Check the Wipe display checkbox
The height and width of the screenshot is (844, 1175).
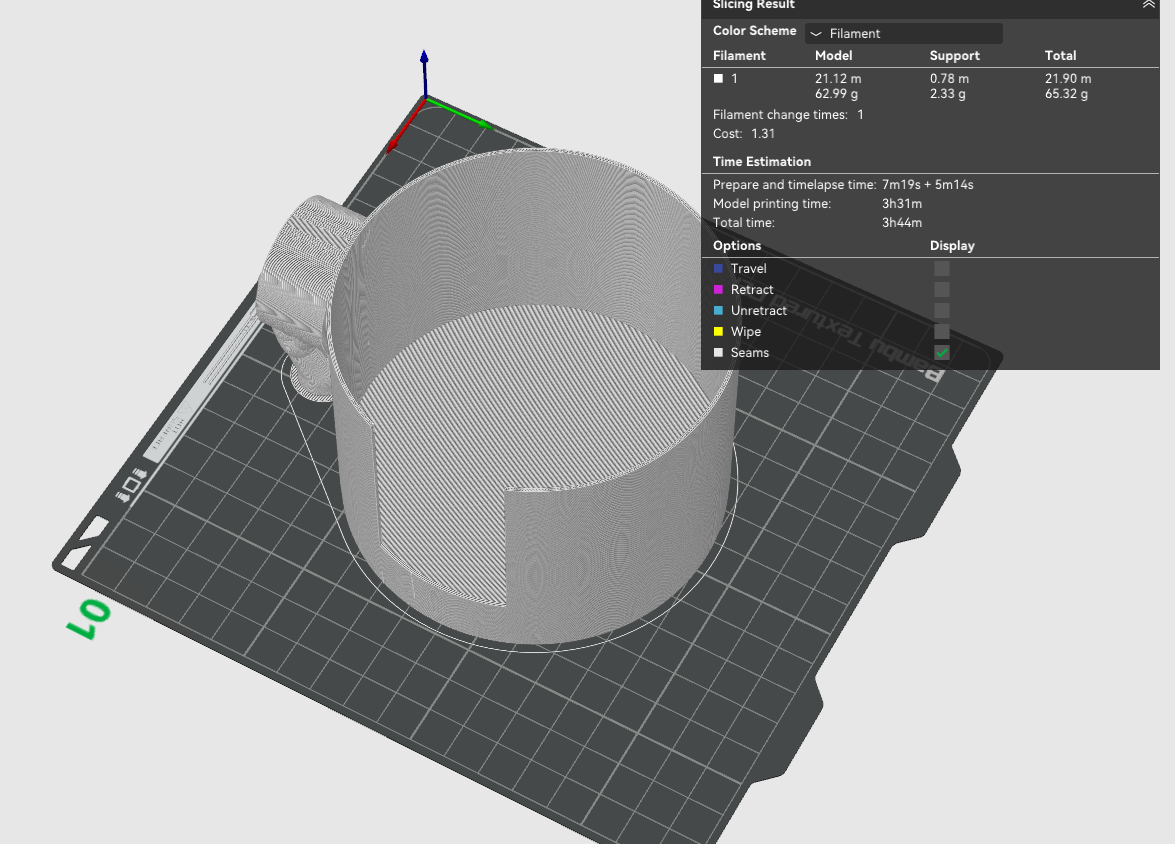pos(942,332)
